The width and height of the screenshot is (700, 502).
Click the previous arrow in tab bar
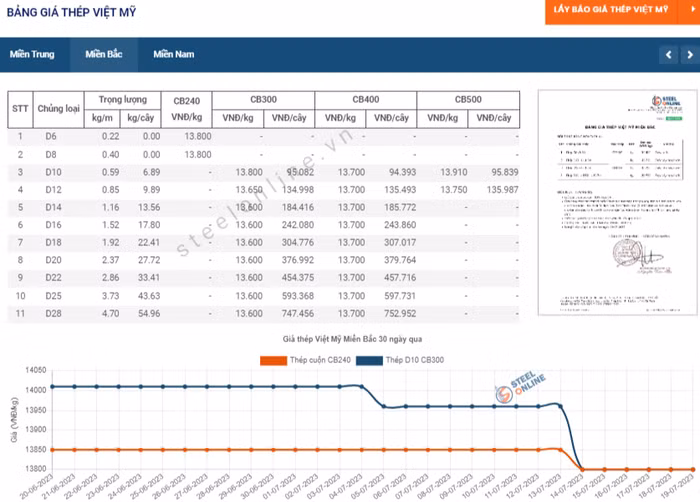[x=668, y=54]
